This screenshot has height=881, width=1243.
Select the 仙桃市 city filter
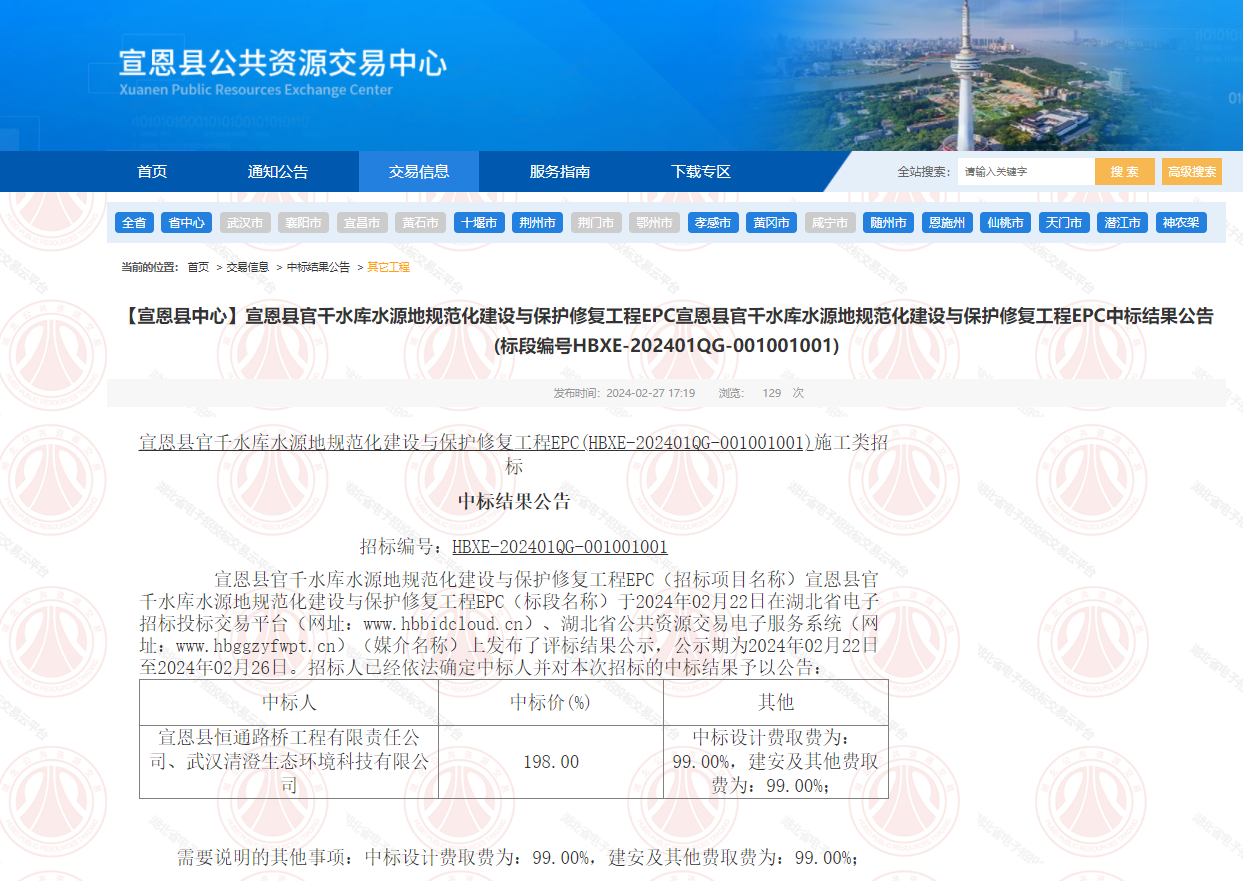coord(1005,223)
